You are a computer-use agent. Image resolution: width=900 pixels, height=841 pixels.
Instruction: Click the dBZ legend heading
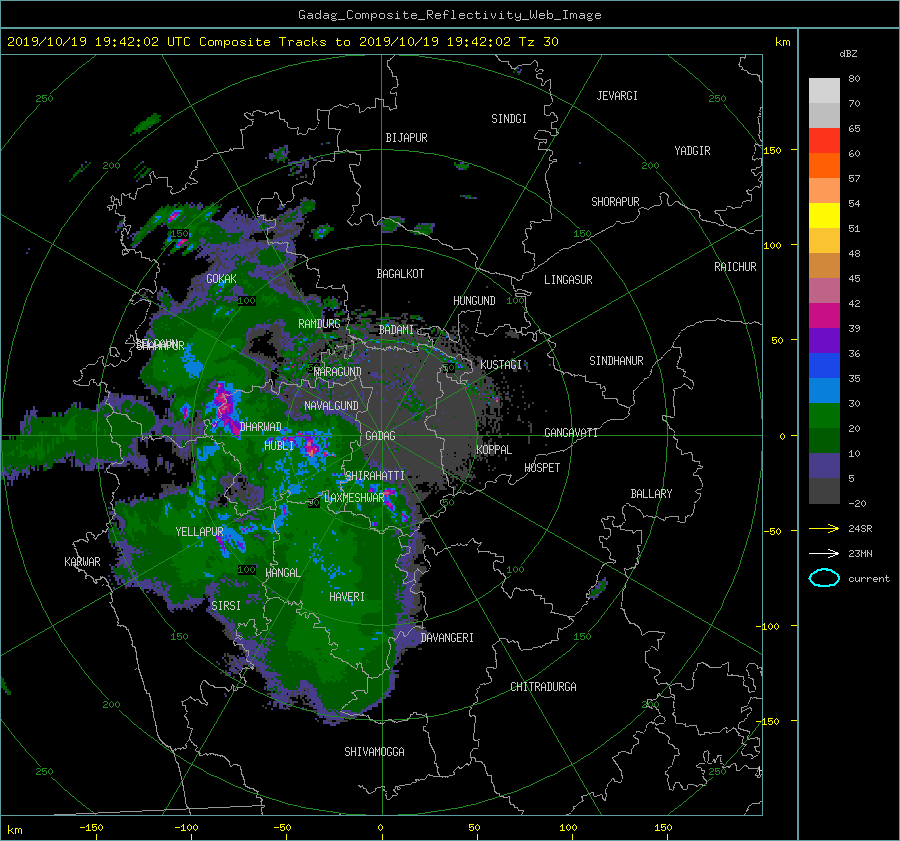(x=848, y=54)
